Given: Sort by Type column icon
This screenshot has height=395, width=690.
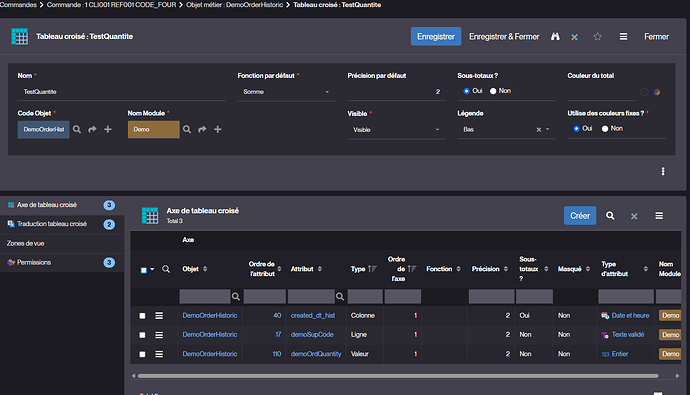Looking at the screenshot, I should [372, 269].
